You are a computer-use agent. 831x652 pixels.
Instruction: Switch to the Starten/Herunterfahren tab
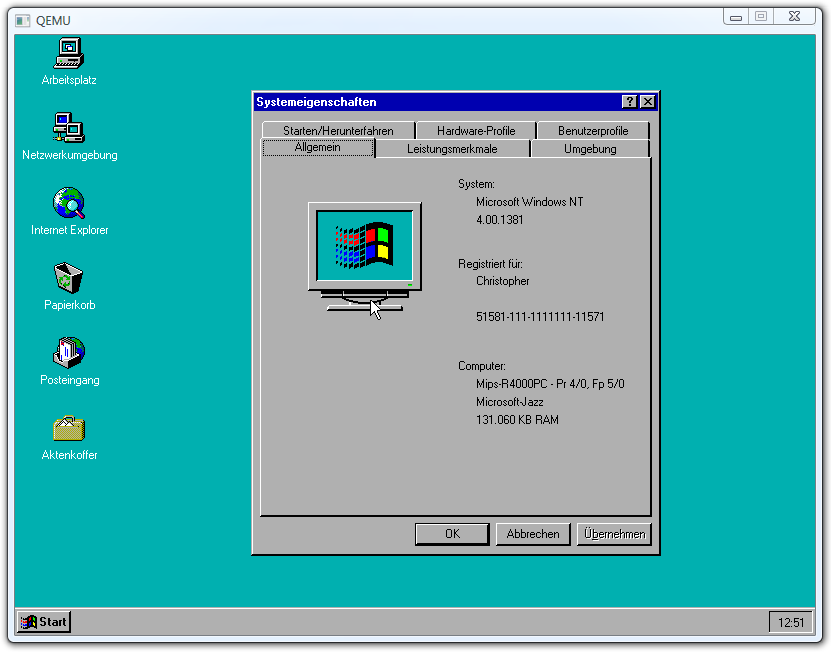pos(338,131)
